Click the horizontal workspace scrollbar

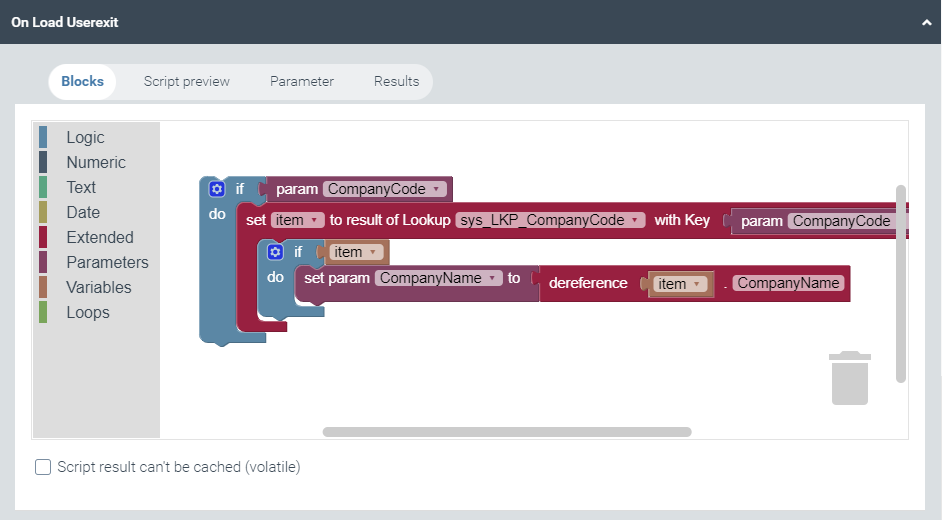coord(507,432)
